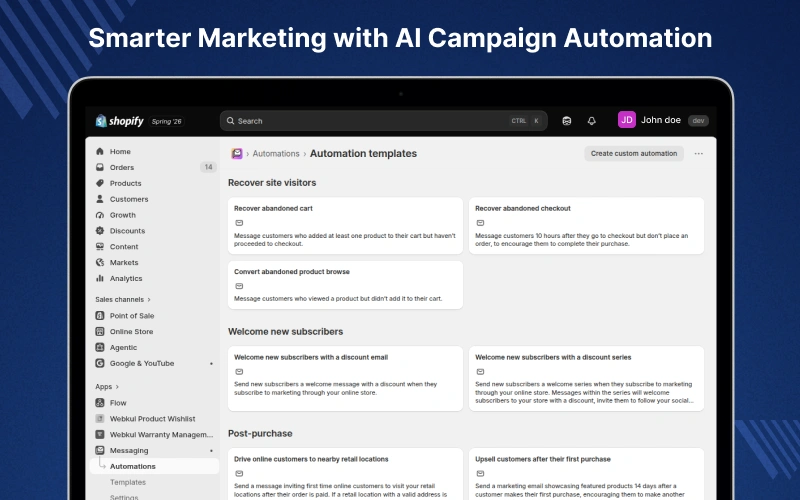Click the JD profile avatar
The width and height of the screenshot is (800, 500).
click(627, 120)
